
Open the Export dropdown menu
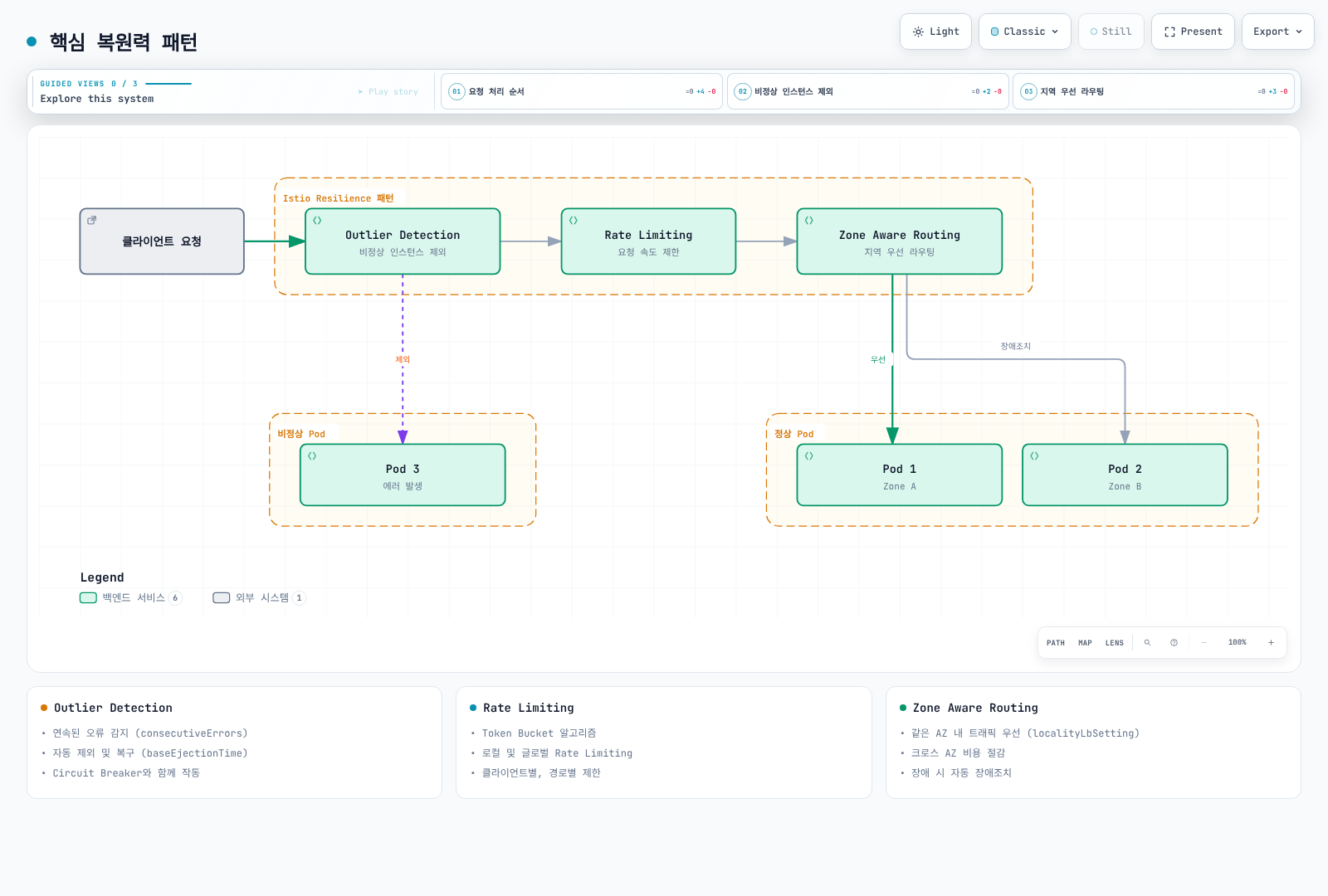(x=1277, y=32)
